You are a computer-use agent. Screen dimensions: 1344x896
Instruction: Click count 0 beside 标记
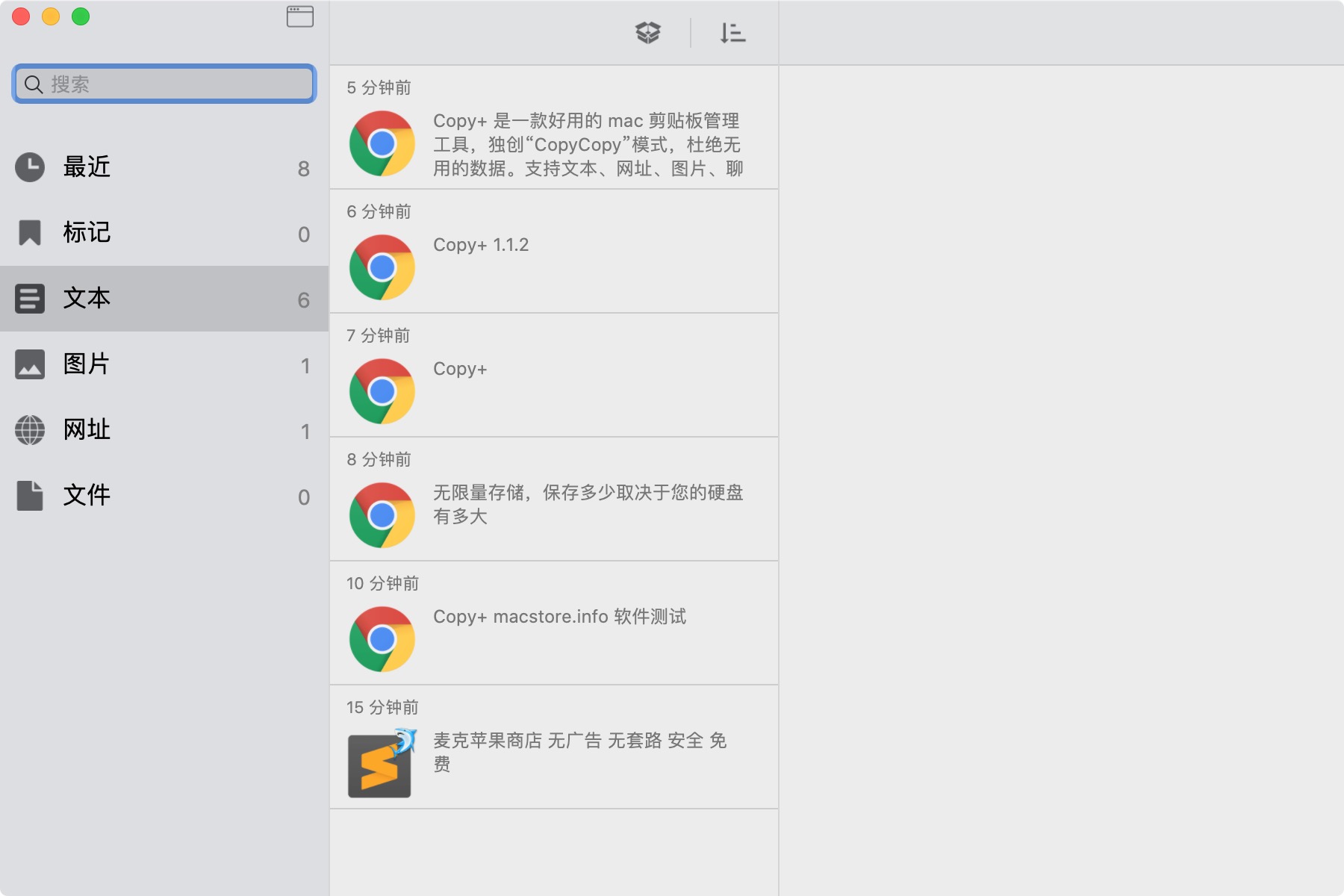click(x=303, y=234)
